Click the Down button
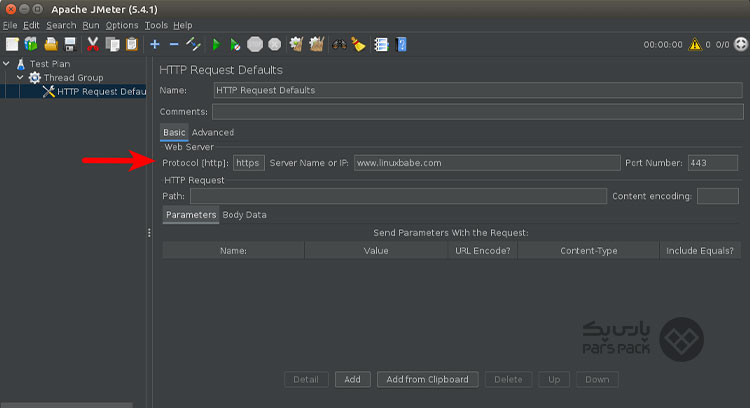The height and width of the screenshot is (408, 750). [x=597, y=379]
